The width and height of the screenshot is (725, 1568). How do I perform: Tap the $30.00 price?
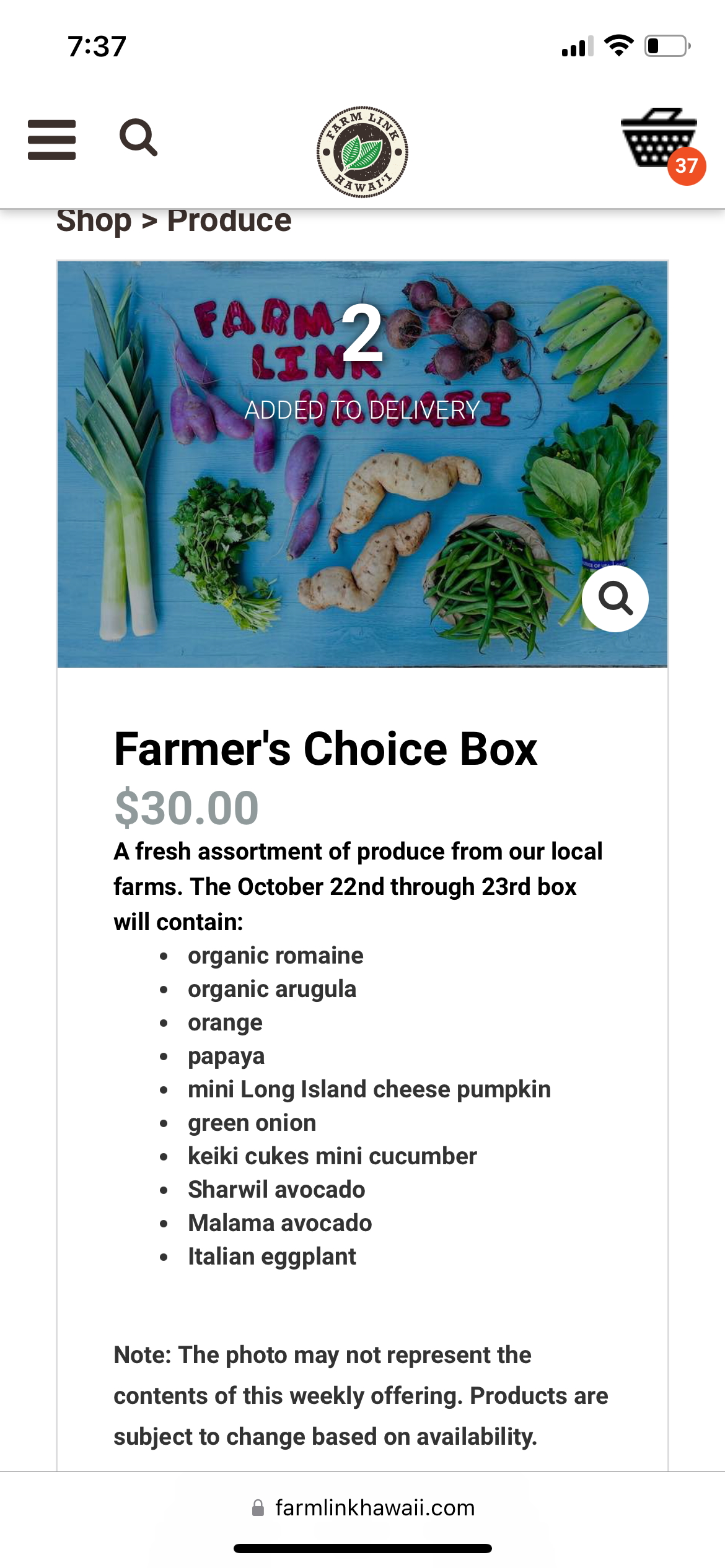click(187, 808)
